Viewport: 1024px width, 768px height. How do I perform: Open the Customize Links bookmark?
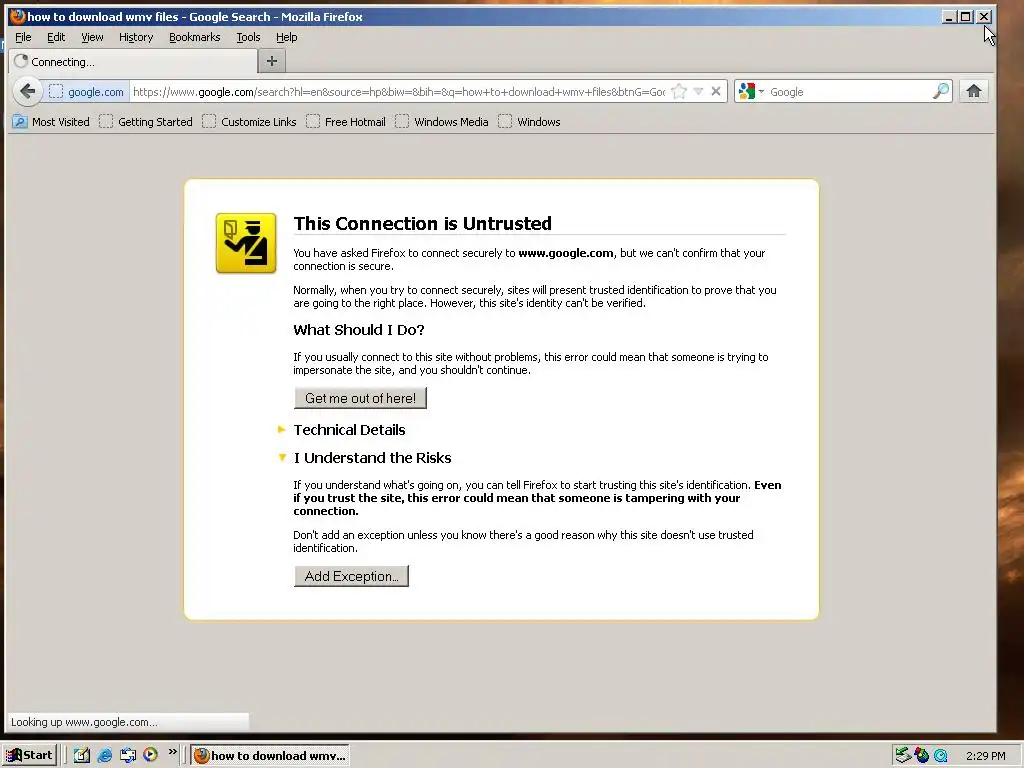pos(249,121)
